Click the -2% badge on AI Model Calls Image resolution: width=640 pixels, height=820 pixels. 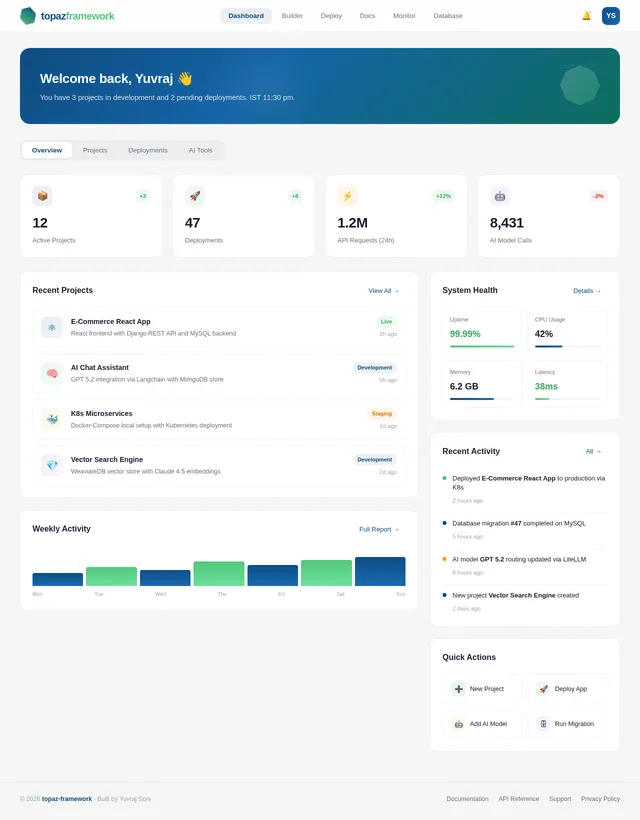coord(598,196)
